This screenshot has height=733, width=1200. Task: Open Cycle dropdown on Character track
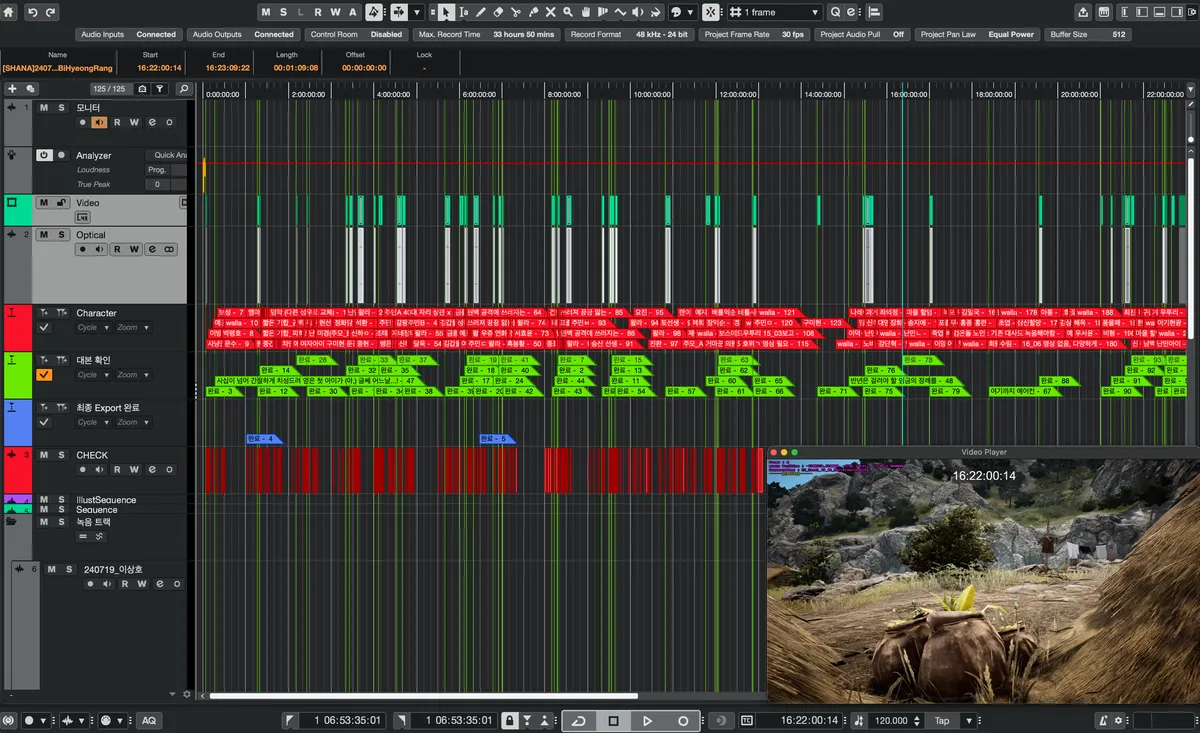[91, 327]
